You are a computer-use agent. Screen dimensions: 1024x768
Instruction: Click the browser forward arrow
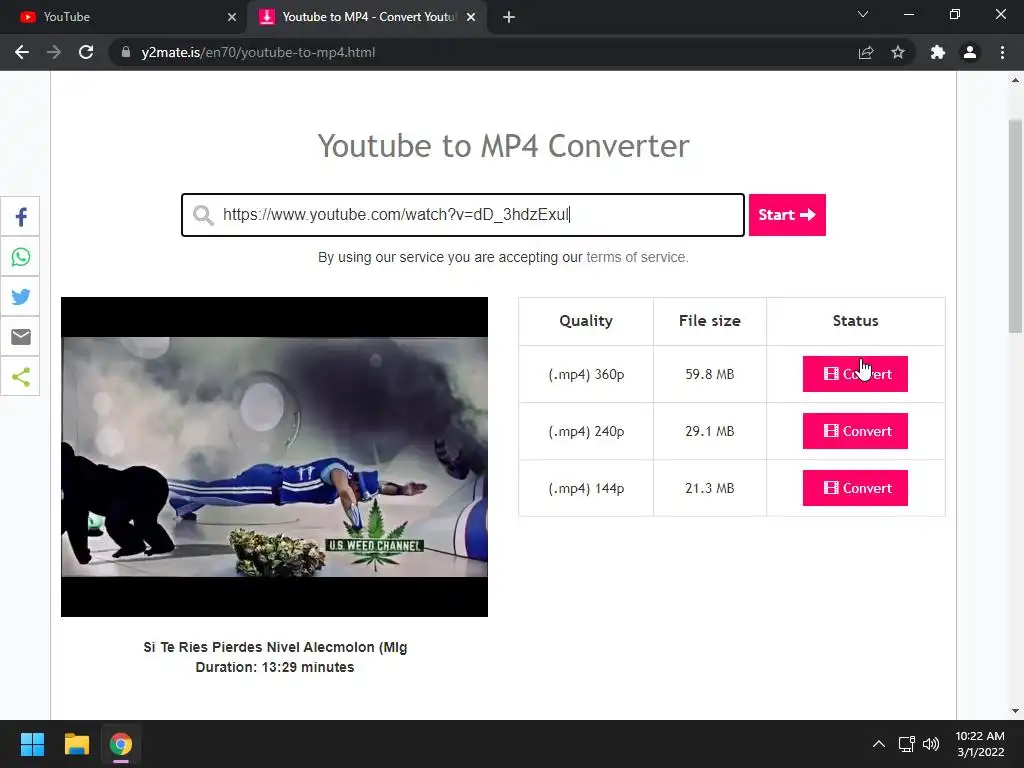click(x=54, y=52)
